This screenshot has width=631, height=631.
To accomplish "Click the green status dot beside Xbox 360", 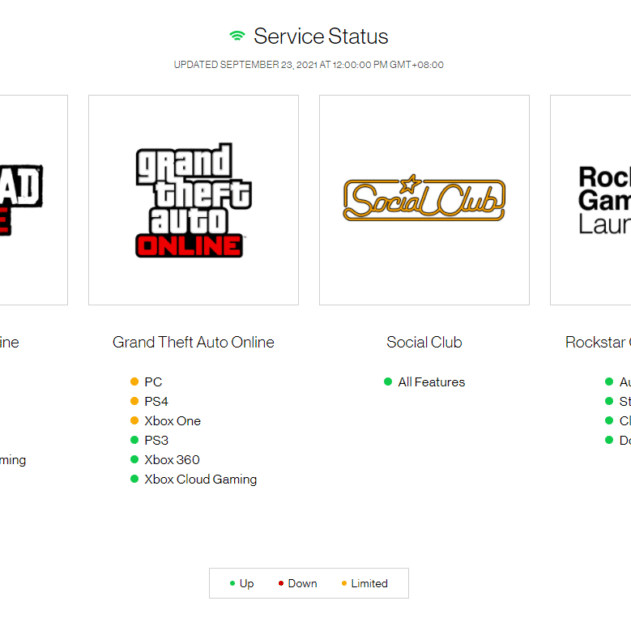I will [134, 459].
